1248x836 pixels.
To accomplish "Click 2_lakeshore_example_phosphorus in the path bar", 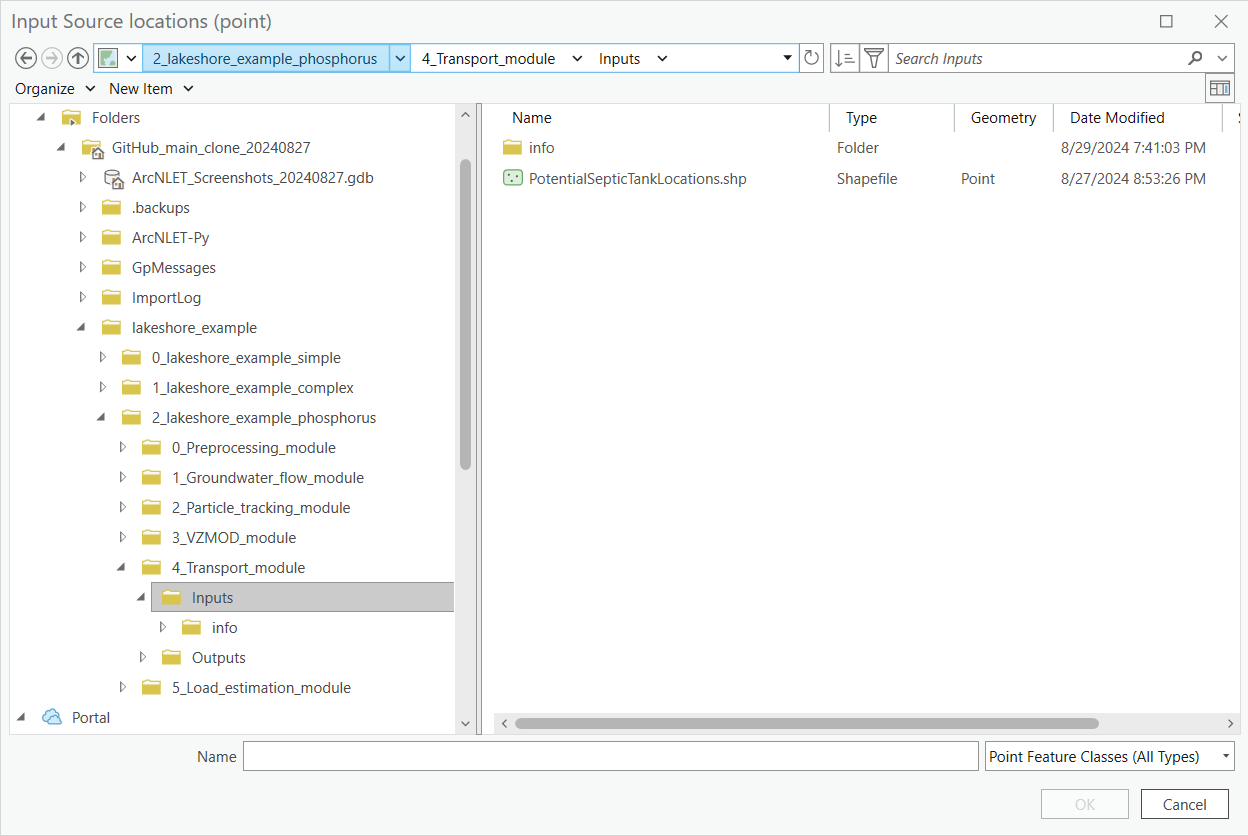I will tap(265, 59).
